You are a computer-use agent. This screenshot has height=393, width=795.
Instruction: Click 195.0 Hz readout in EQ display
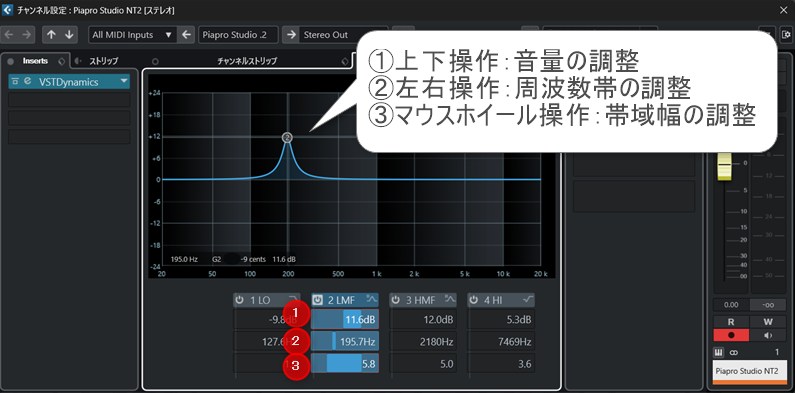pyautogui.click(x=184, y=259)
